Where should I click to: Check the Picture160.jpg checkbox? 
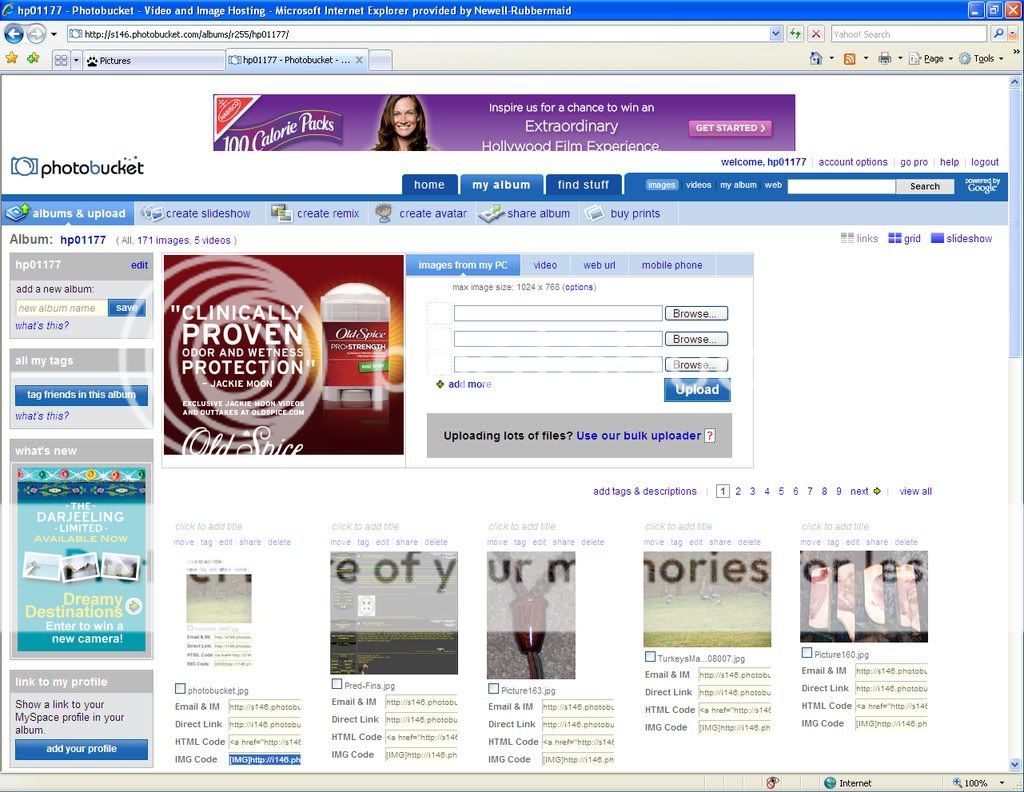807,652
